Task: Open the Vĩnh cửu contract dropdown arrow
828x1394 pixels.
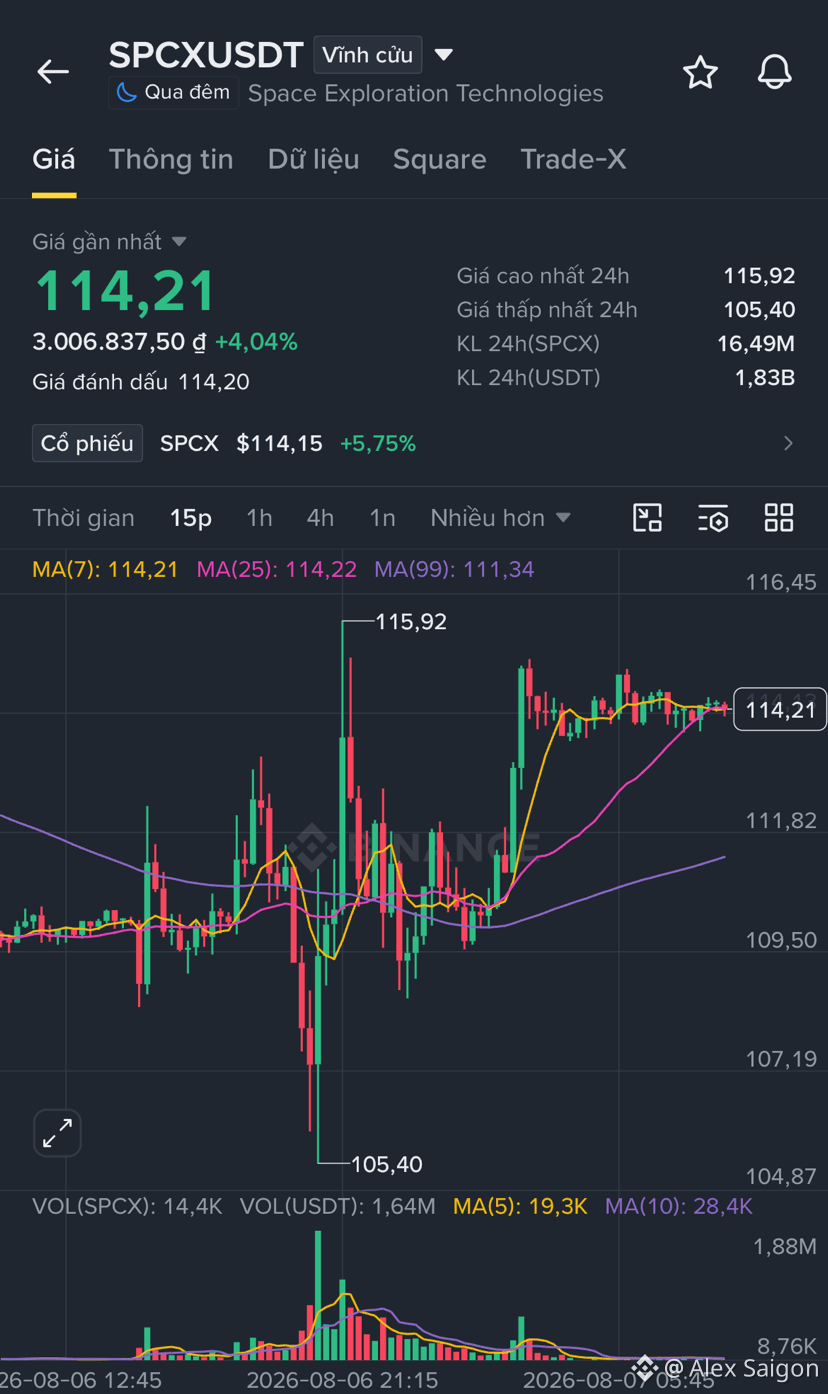Action: coord(444,55)
